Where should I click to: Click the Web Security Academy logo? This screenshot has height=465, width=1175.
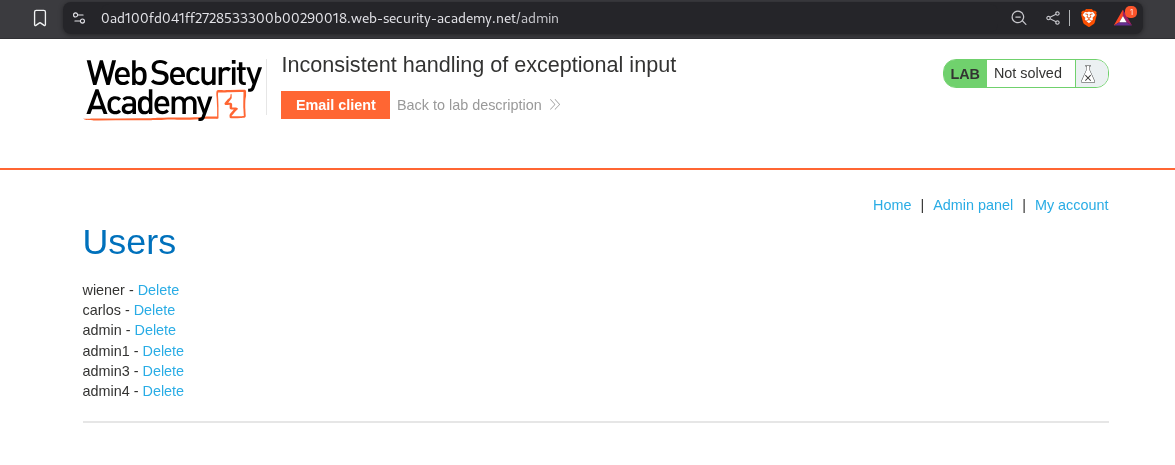click(x=174, y=89)
